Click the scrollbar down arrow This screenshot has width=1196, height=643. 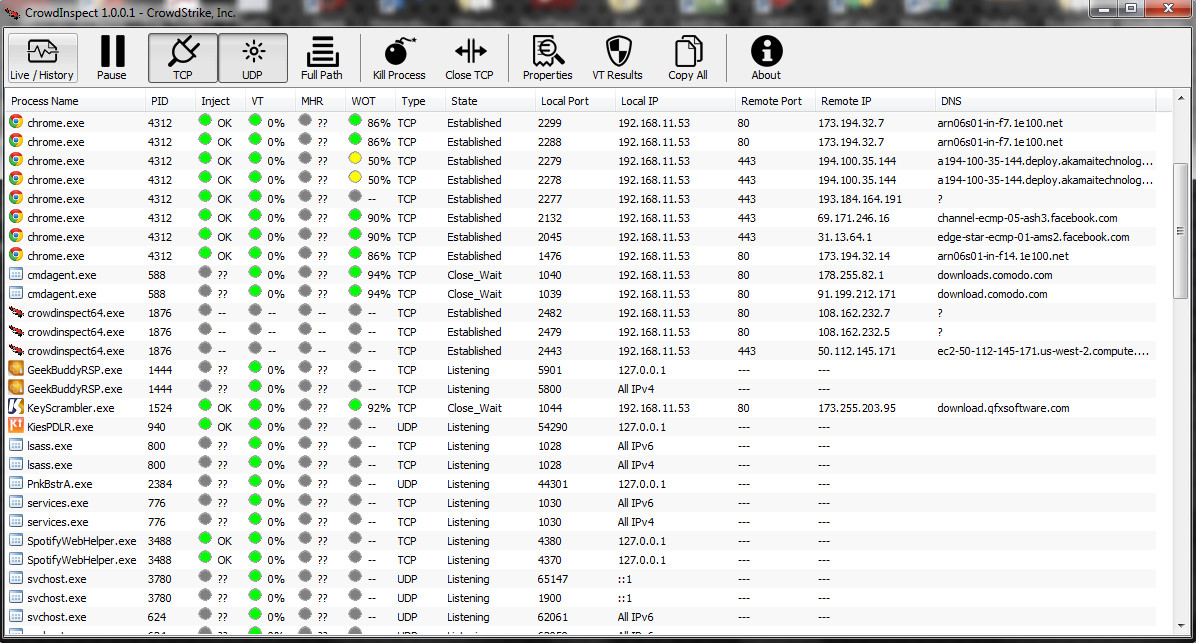point(1181,625)
